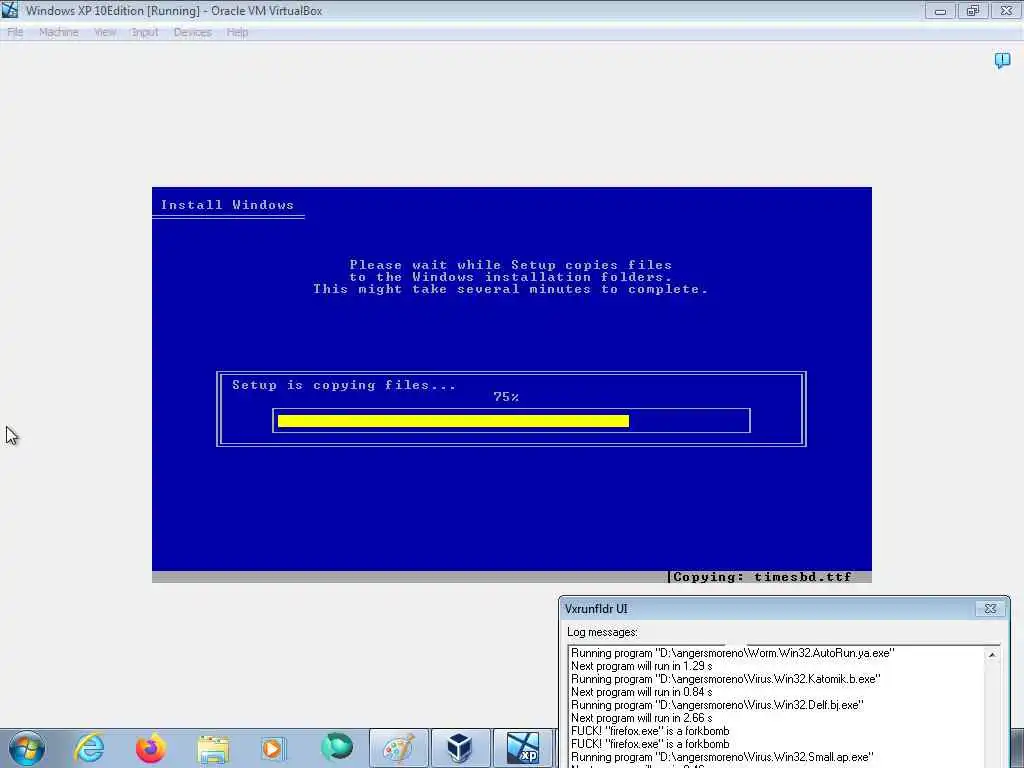Open the Help menu

237,32
